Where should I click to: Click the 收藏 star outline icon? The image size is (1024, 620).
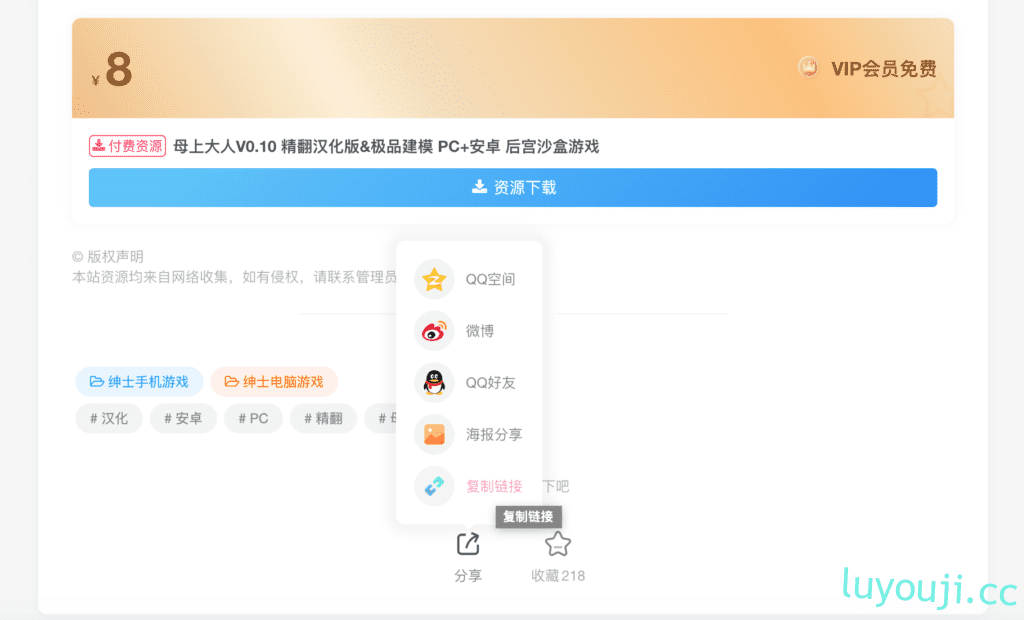tap(557, 543)
